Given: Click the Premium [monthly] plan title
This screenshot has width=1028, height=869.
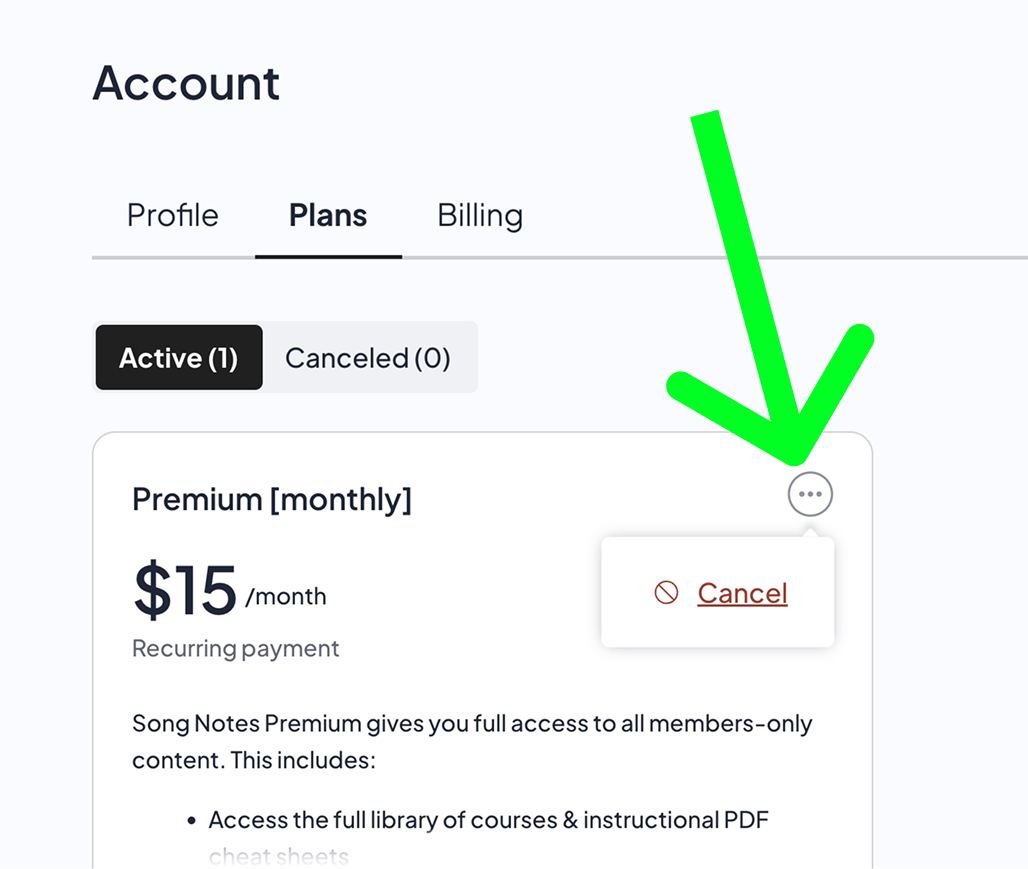Looking at the screenshot, I should 271,499.
